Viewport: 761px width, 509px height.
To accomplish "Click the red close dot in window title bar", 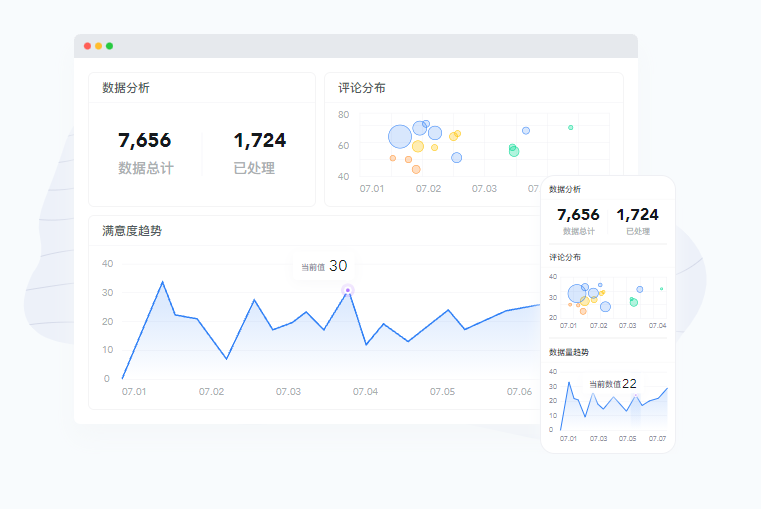I will [87, 46].
